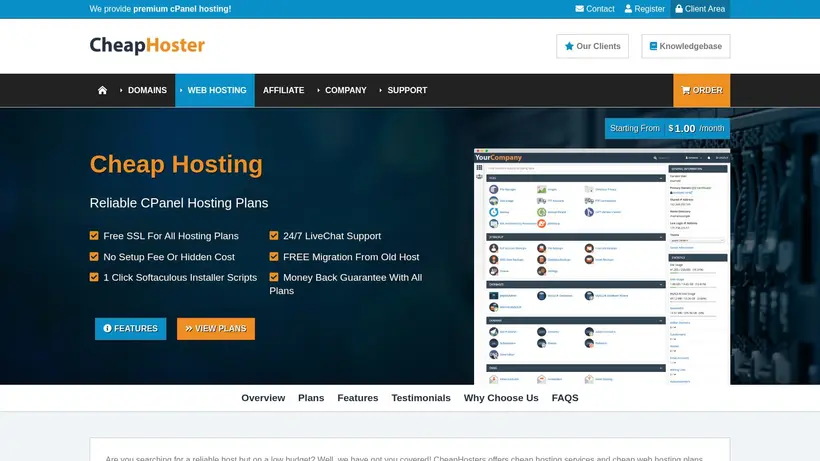820x461 pixels.
Task: Click the checkmark beside Softaculous Installer Scripts
Action: tap(94, 277)
